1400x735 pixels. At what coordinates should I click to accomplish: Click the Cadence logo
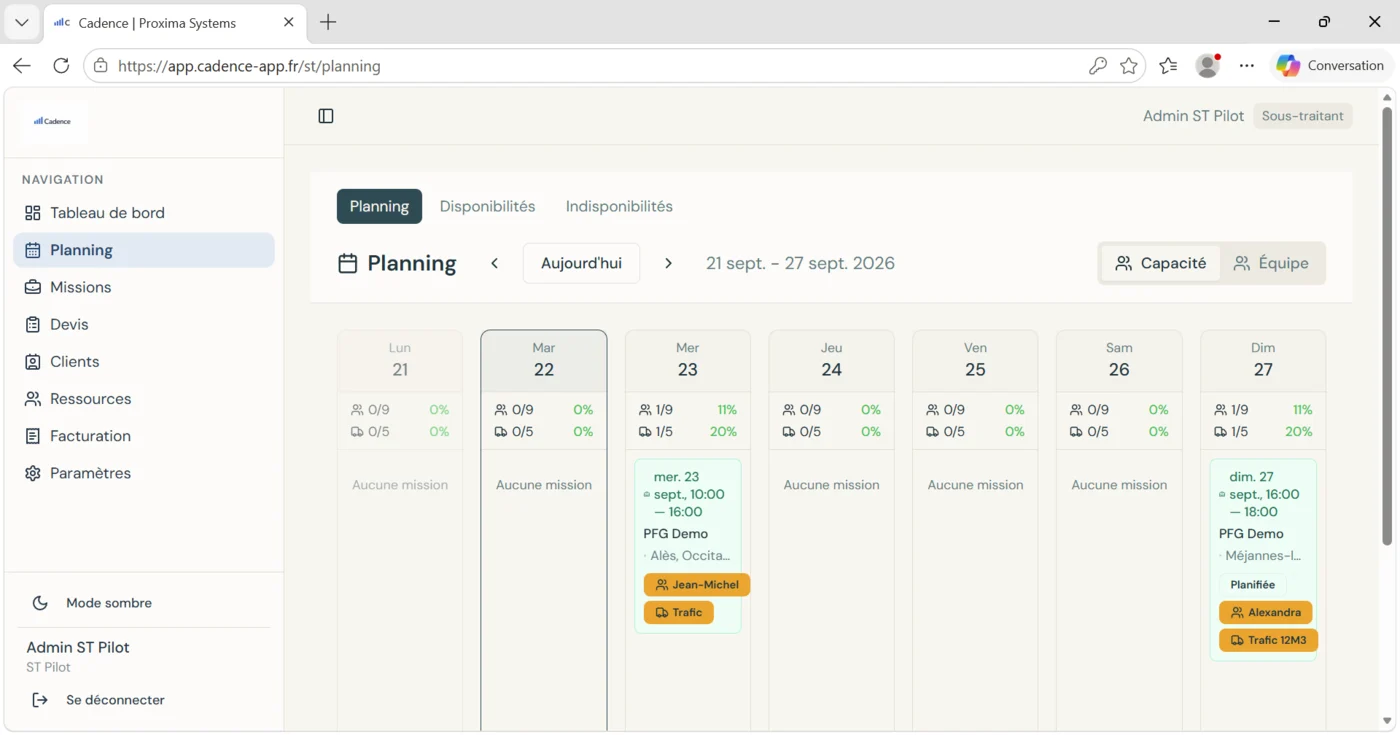tap(52, 121)
